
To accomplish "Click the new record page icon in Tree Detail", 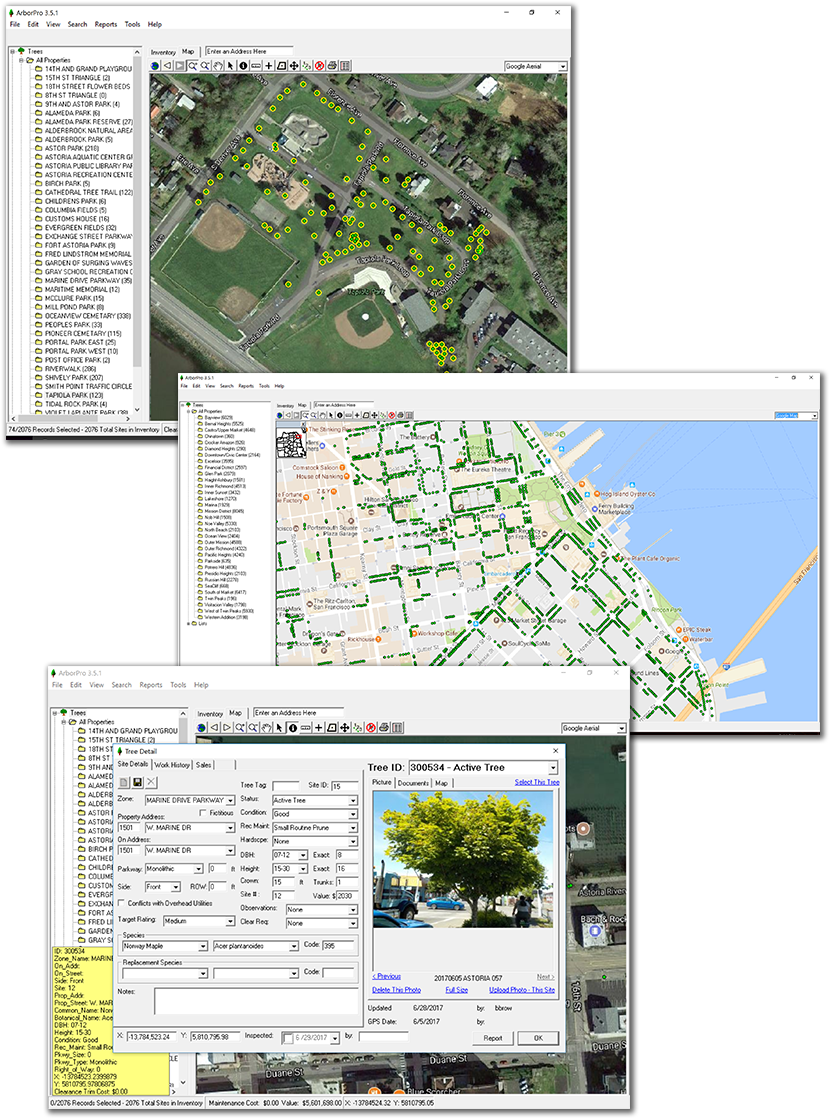I will pyautogui.click(x=124, y=782).
